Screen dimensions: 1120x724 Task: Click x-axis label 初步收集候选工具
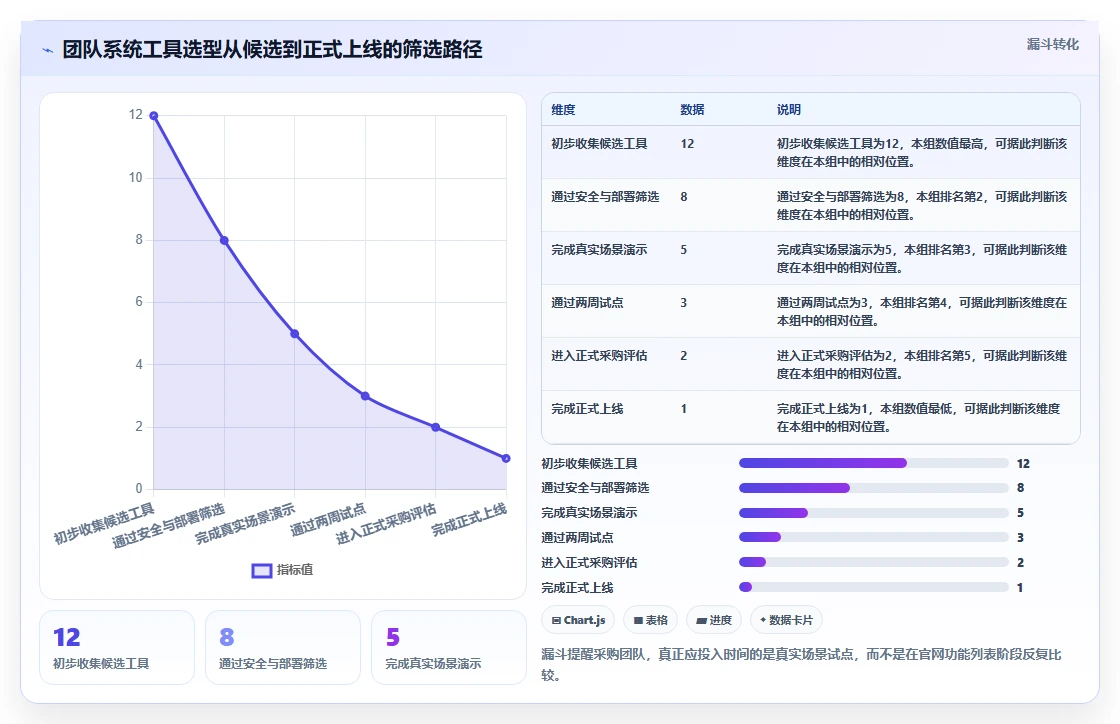[x=104, y=523]
